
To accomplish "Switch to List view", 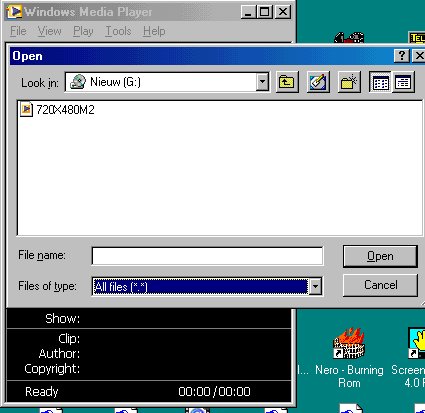I will click(380, 82).
